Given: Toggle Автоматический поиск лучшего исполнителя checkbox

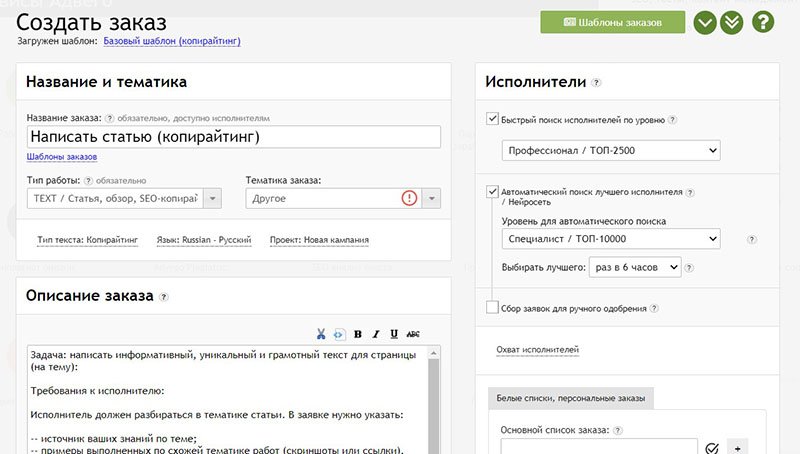Looking at the screenshot, I should 492,191.
